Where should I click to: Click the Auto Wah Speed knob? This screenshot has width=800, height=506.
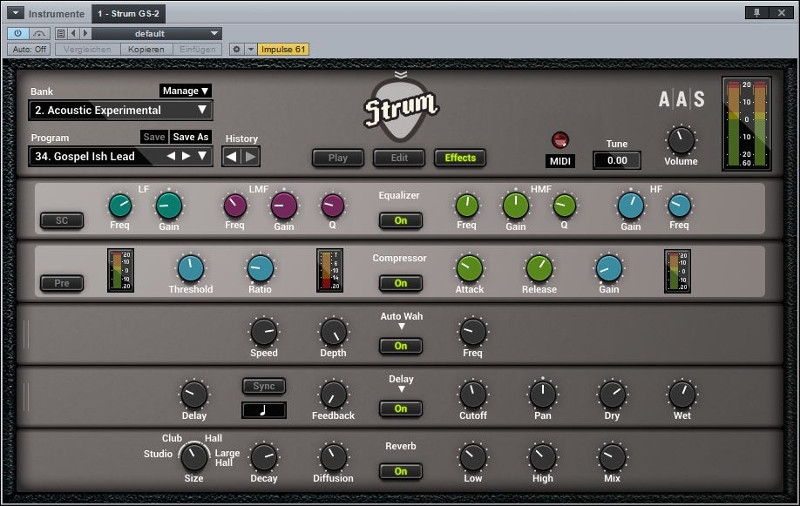[x=264, y=332]
